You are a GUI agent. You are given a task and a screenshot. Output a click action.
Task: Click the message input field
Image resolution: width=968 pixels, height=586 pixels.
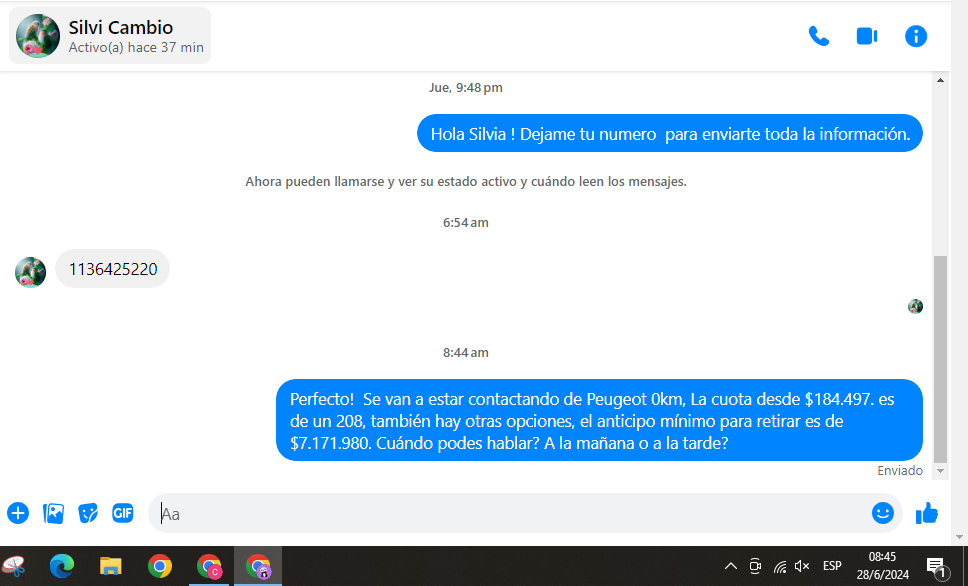(x=510, y=513)
